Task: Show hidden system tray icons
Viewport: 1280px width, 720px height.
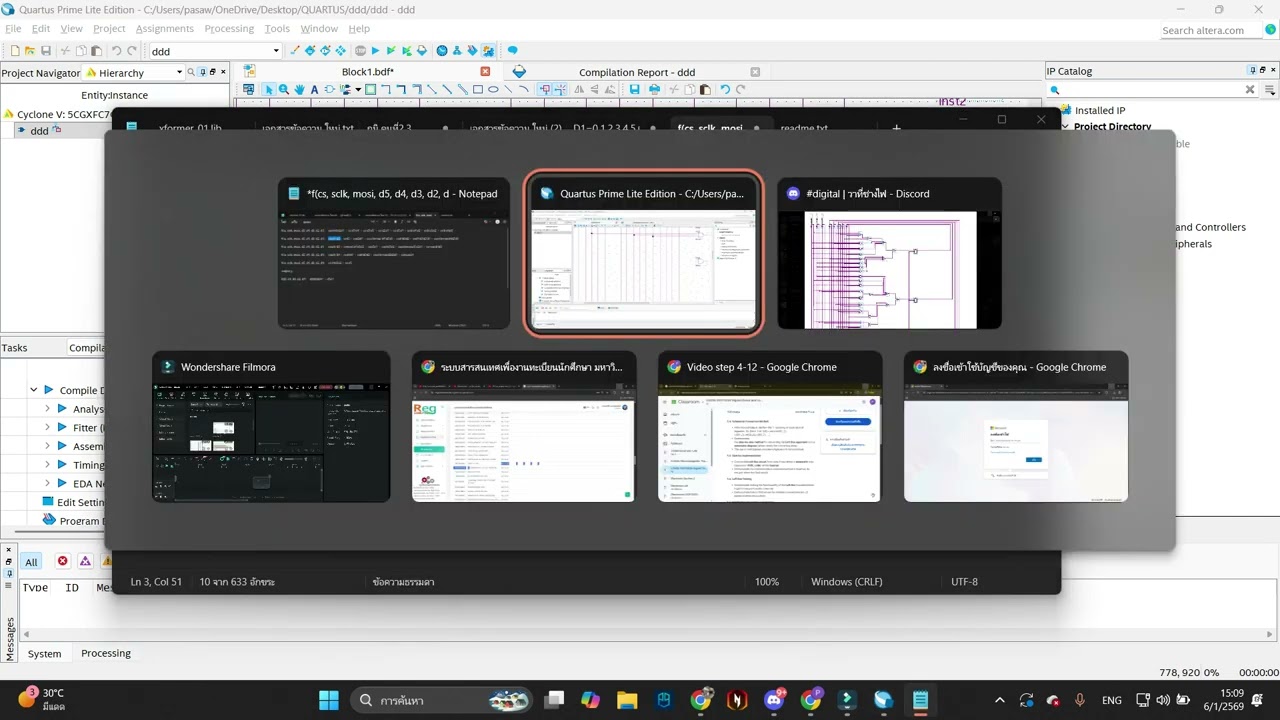Action: pos(999,700)
